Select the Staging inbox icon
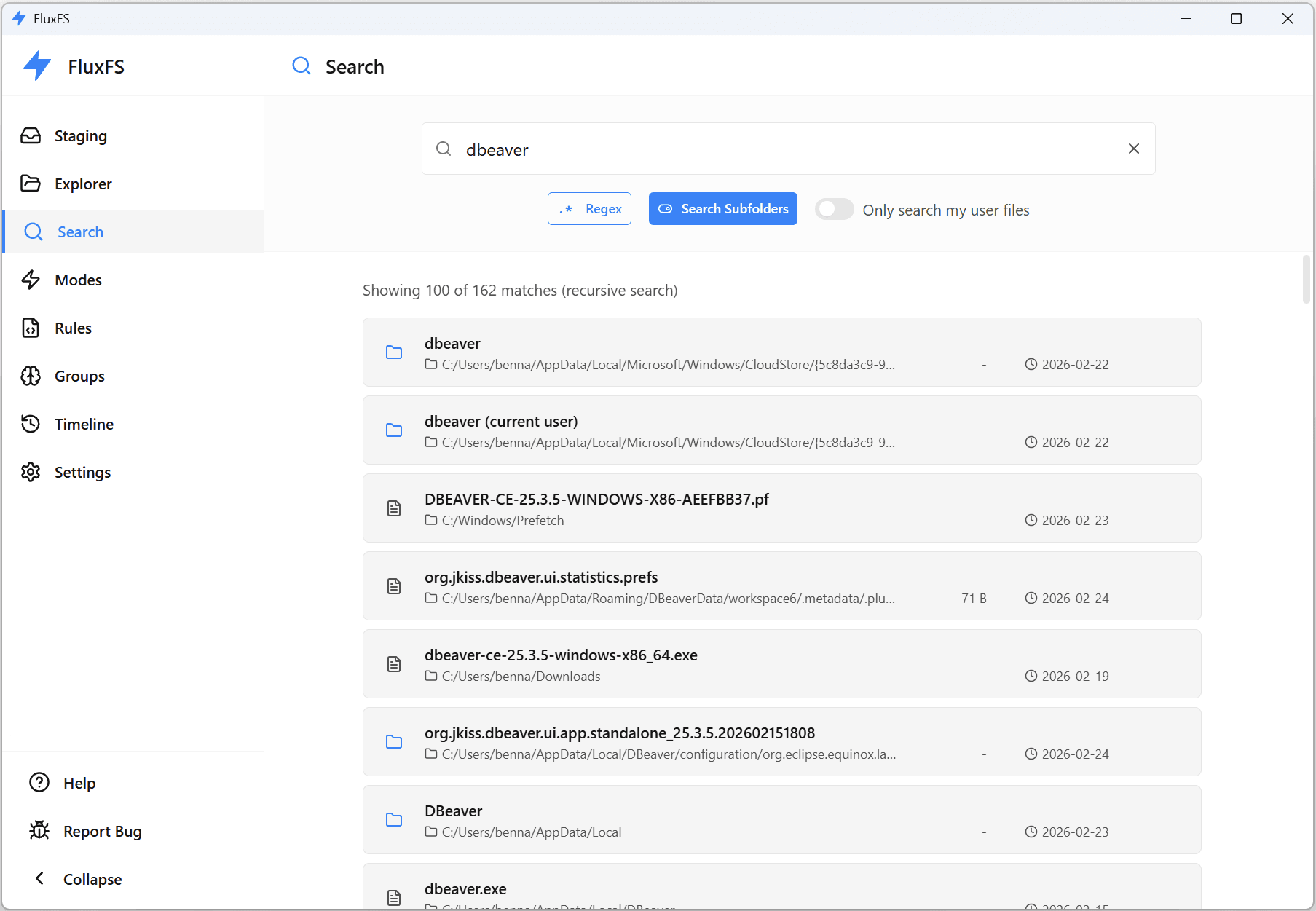 pos(31,135)
